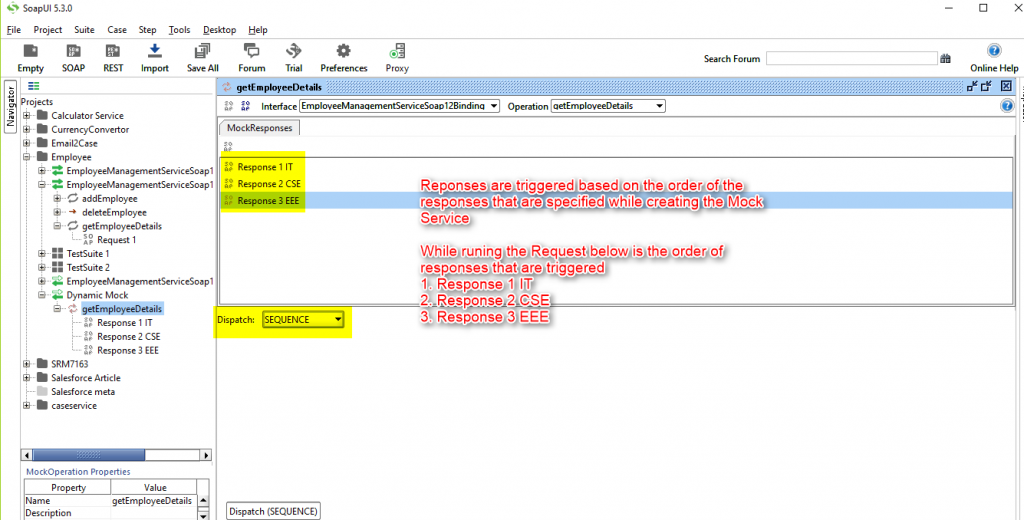1024x520 pixels.
Task: Open Preferences gear icon
Action: 343,52
